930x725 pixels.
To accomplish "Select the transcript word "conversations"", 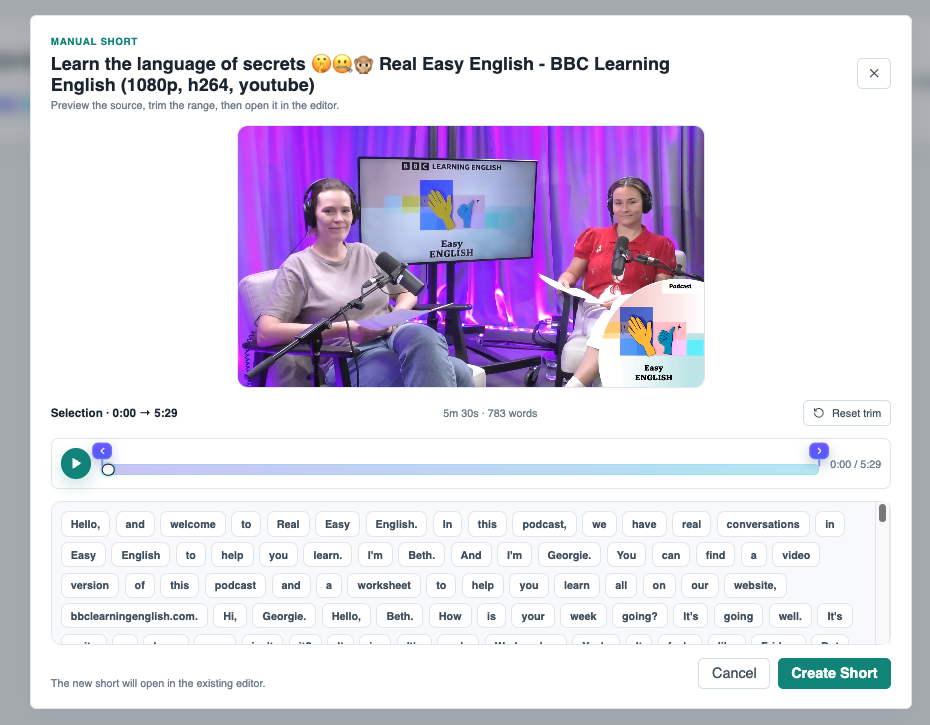I will 763,524.
